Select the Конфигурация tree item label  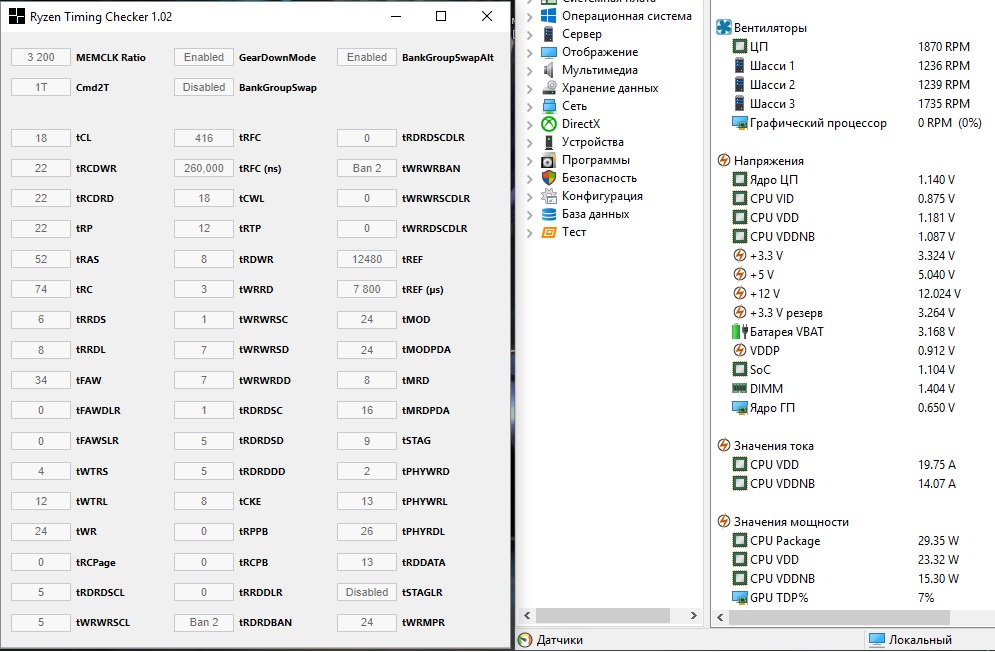[602, 196]
